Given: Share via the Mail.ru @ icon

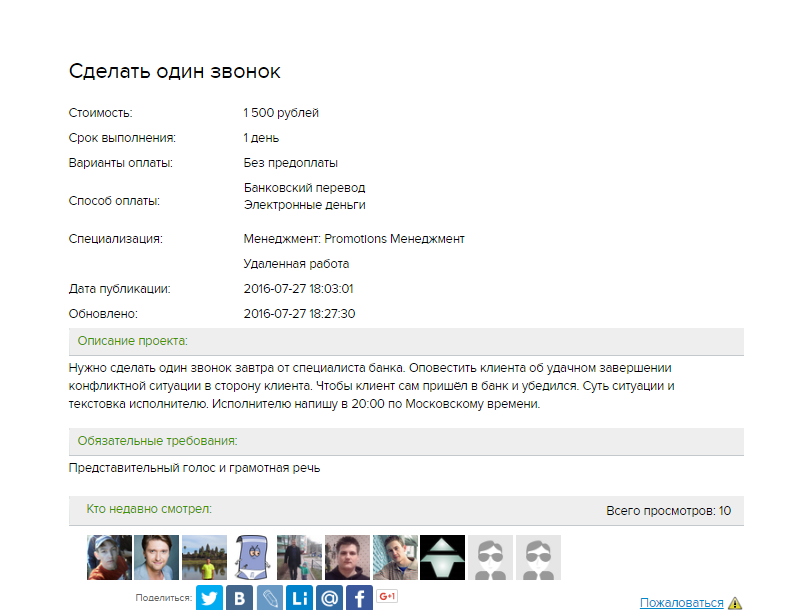Looking at the screenshot, I should [x=329, y=598].
